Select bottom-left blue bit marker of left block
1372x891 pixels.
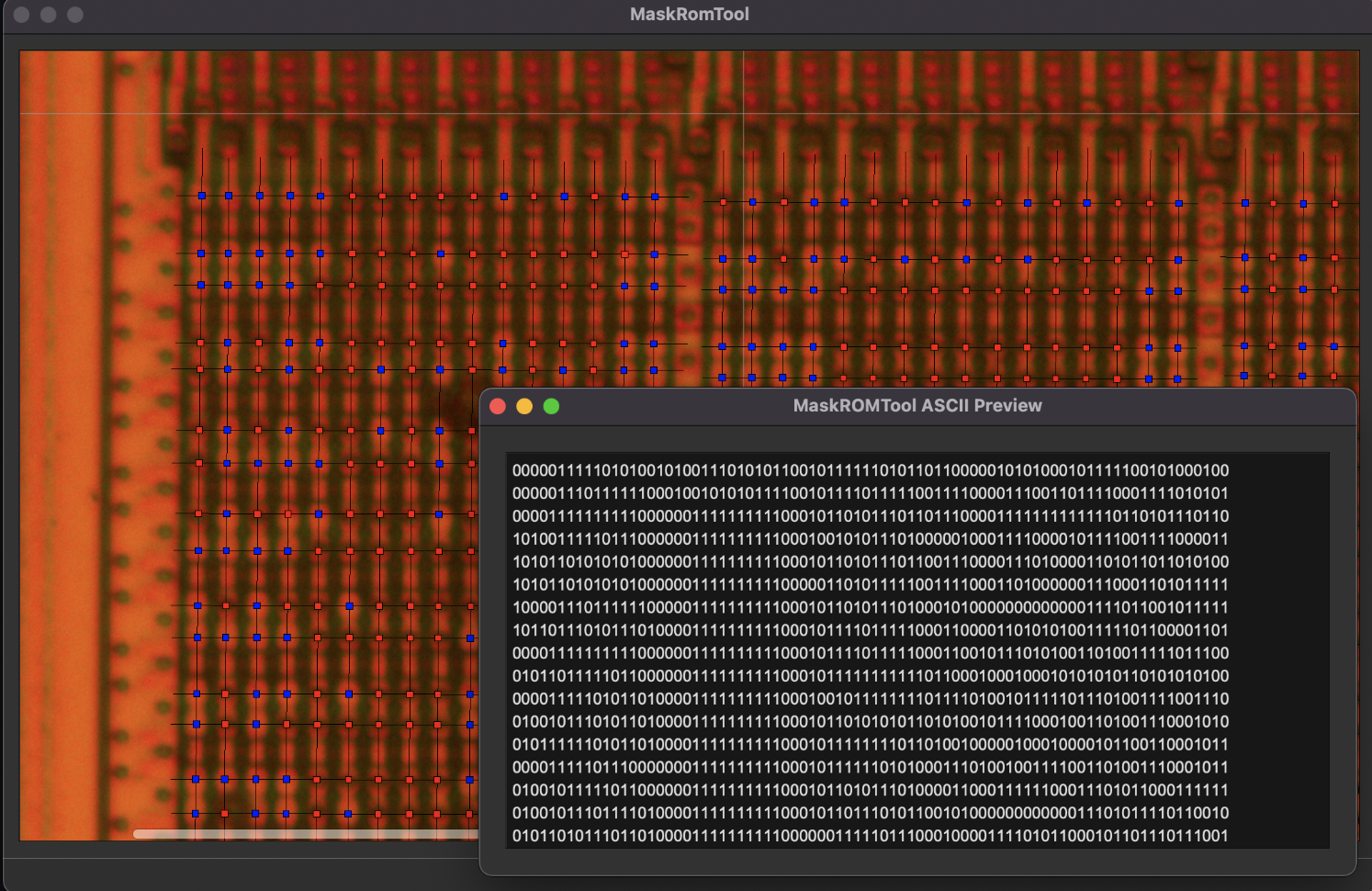196,814
